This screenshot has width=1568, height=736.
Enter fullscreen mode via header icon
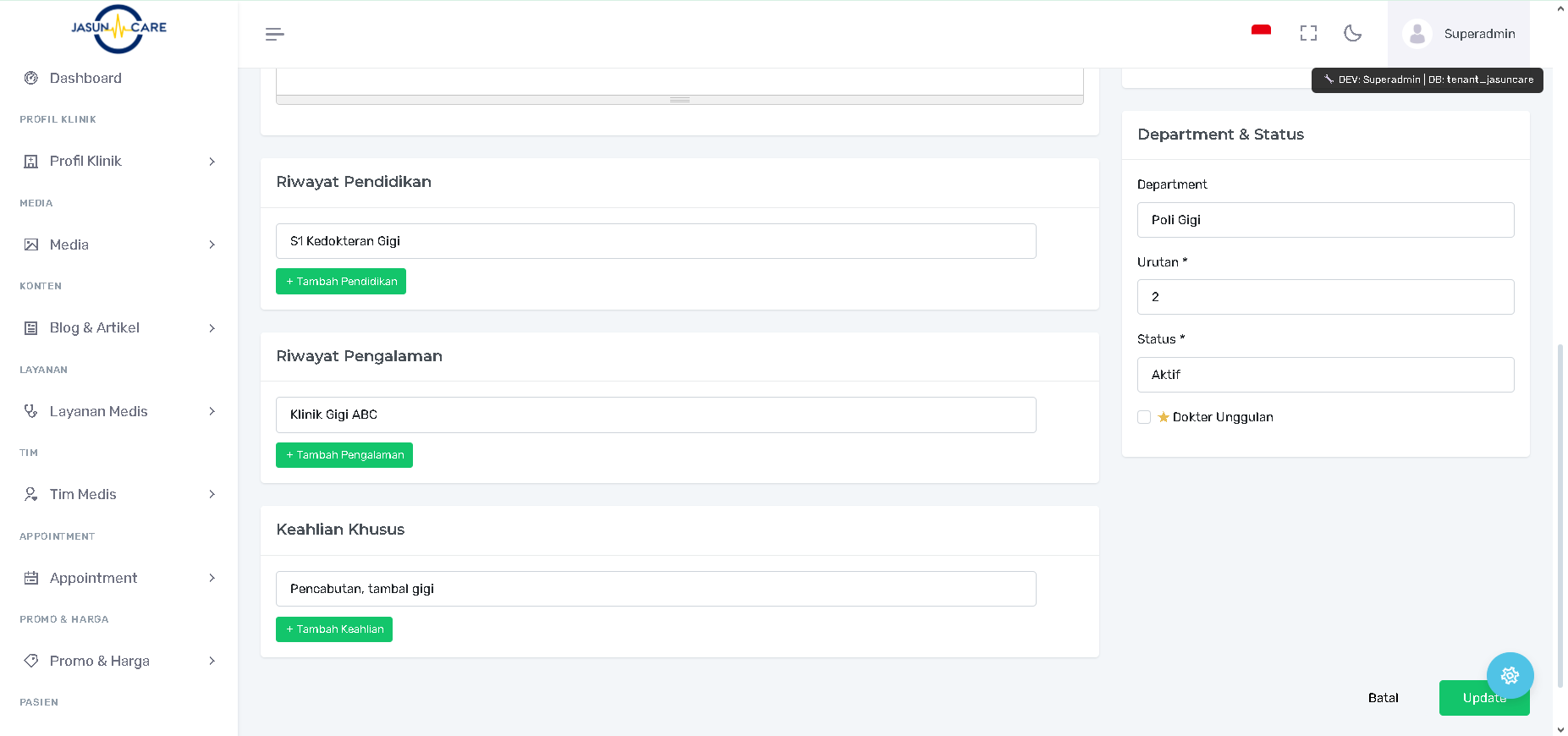tap(1308, 33)
